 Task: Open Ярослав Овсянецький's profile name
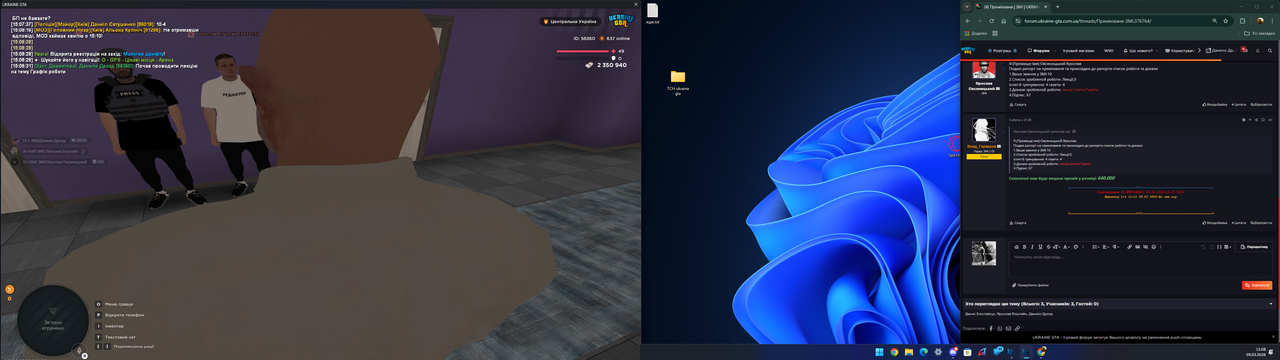984,86
